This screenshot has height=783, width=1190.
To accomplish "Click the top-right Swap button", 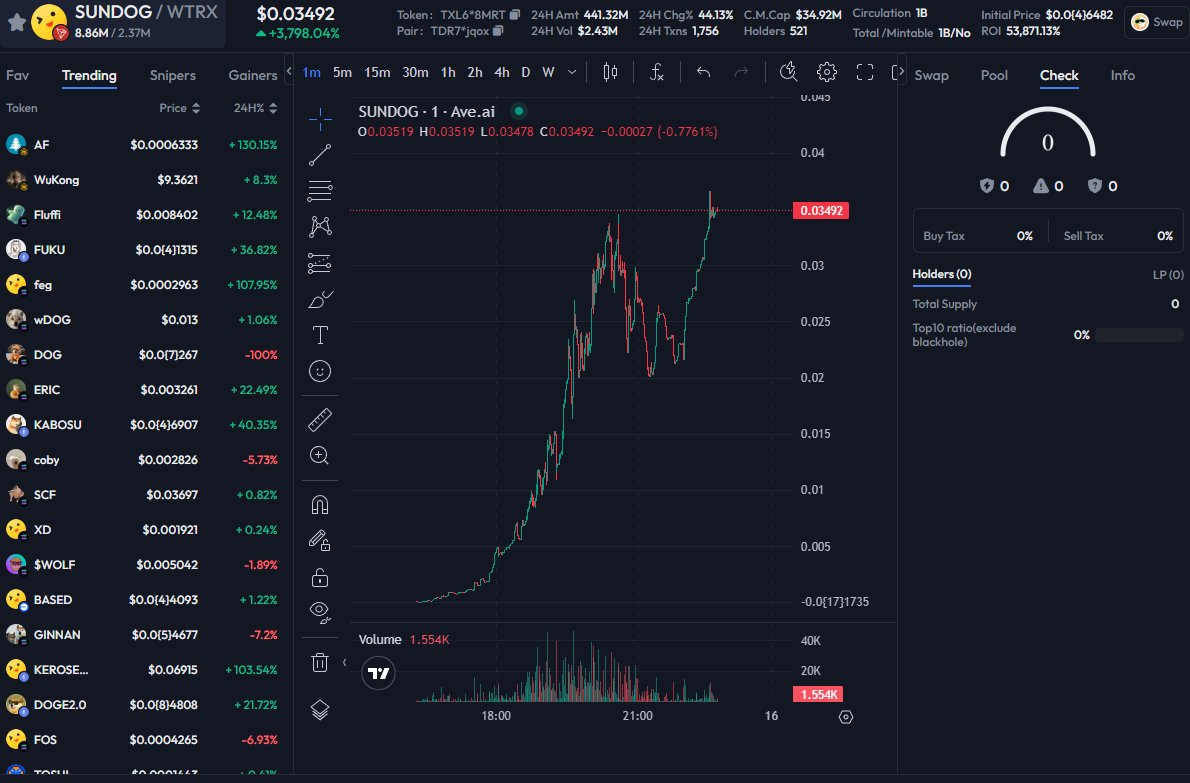I will 1156,22.
